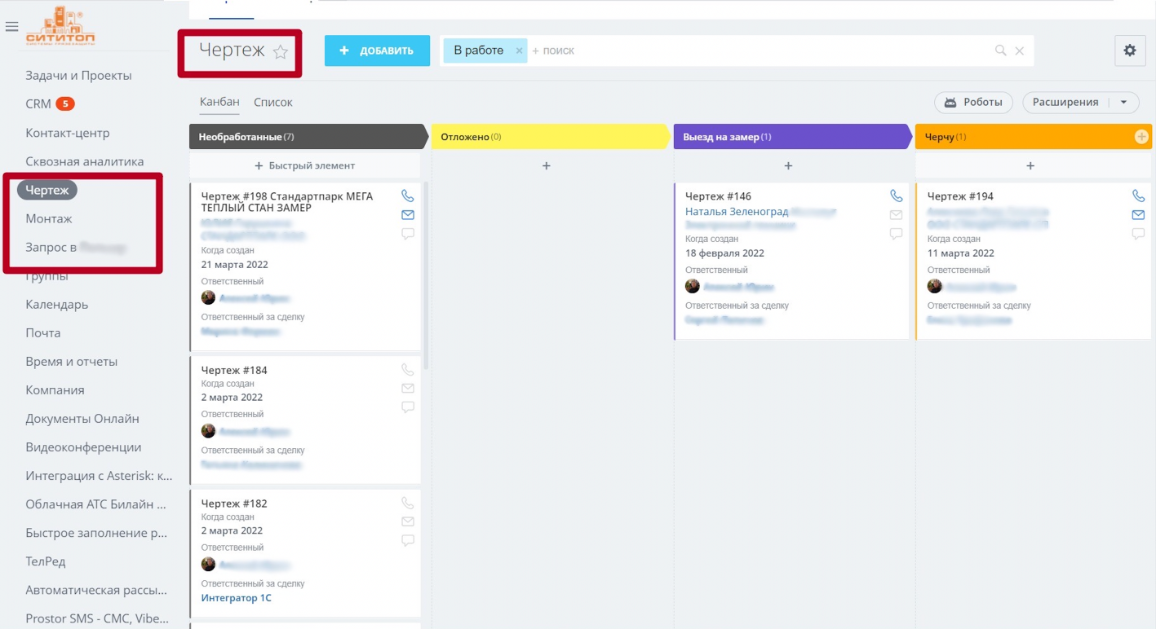Open settings gear icon
This screenshot has width=1156, height=629.
pyautogui.click(x=1129, y=50)
